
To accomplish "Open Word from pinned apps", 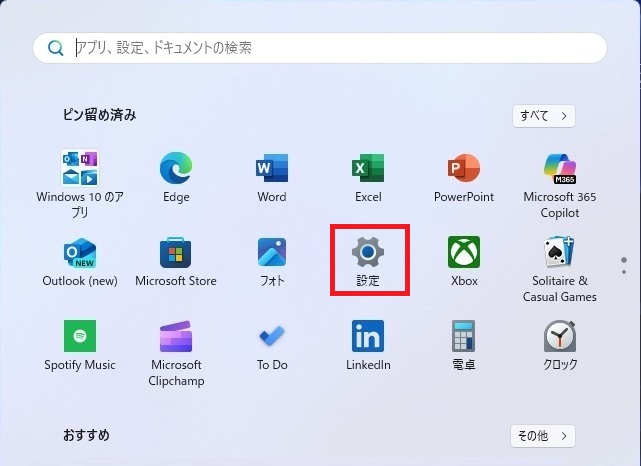I will pyautogui.click(x=272, y=168).
